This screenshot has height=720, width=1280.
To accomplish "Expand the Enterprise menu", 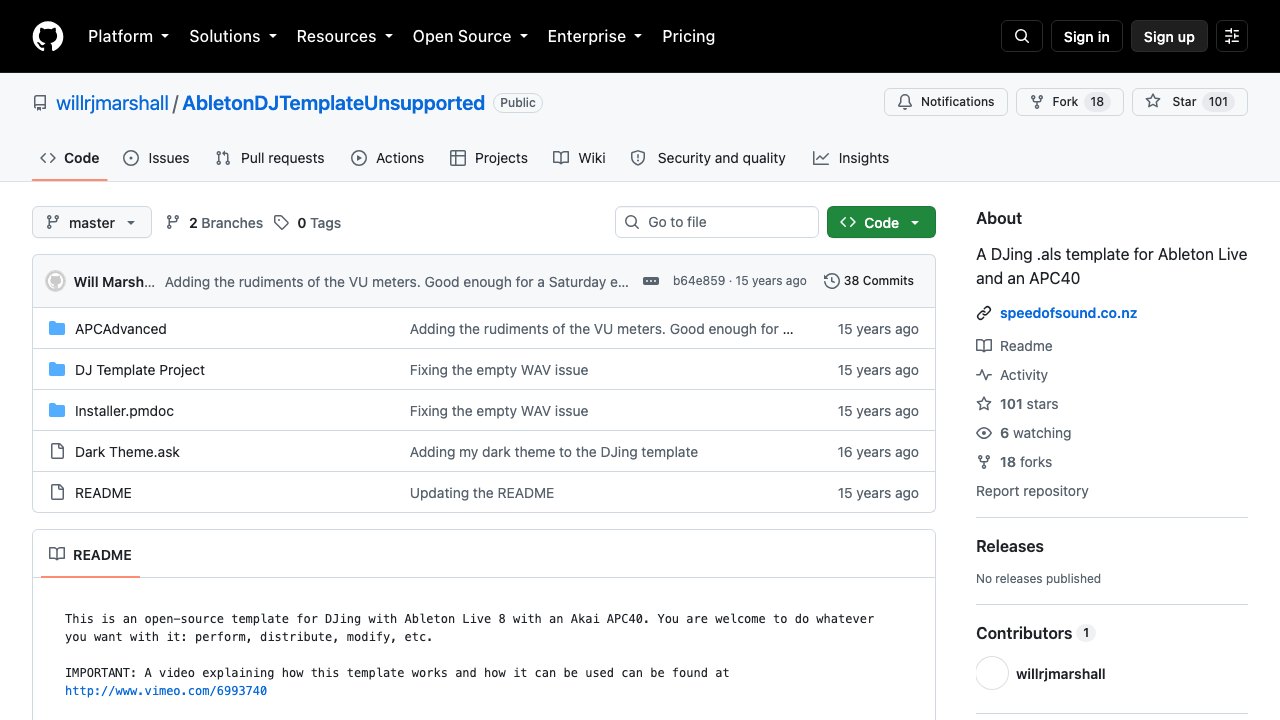I will point(594,36).
